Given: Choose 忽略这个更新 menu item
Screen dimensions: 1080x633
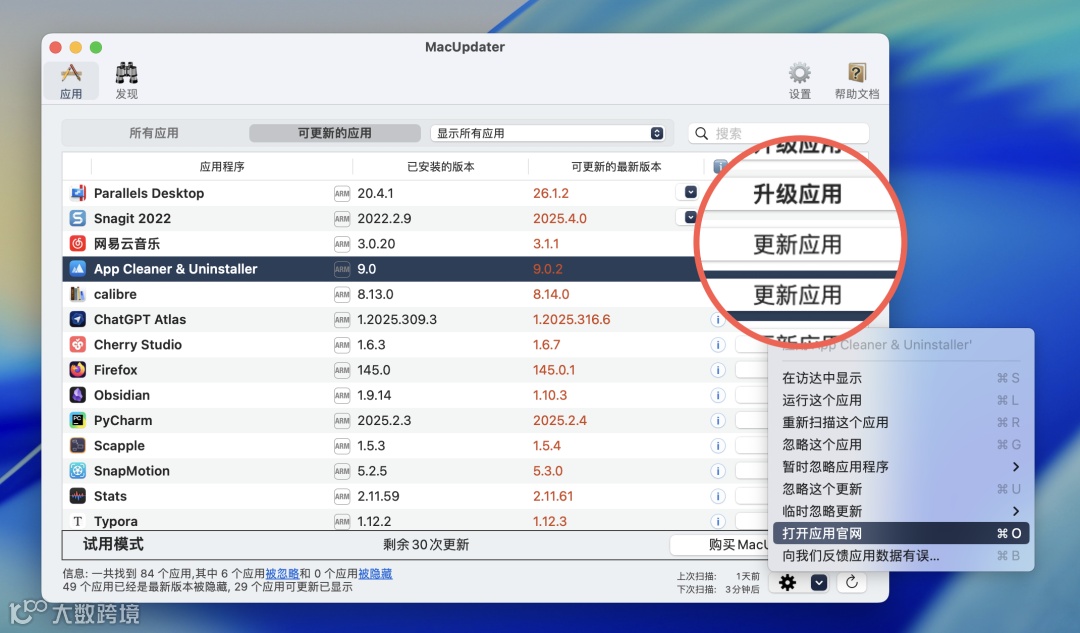Looking at the screenshot, I should tap(901, 489).
